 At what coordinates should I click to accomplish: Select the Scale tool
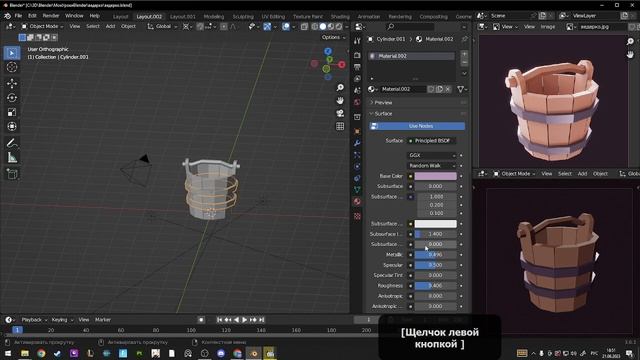pyautogui.click(x=12, y=112)
